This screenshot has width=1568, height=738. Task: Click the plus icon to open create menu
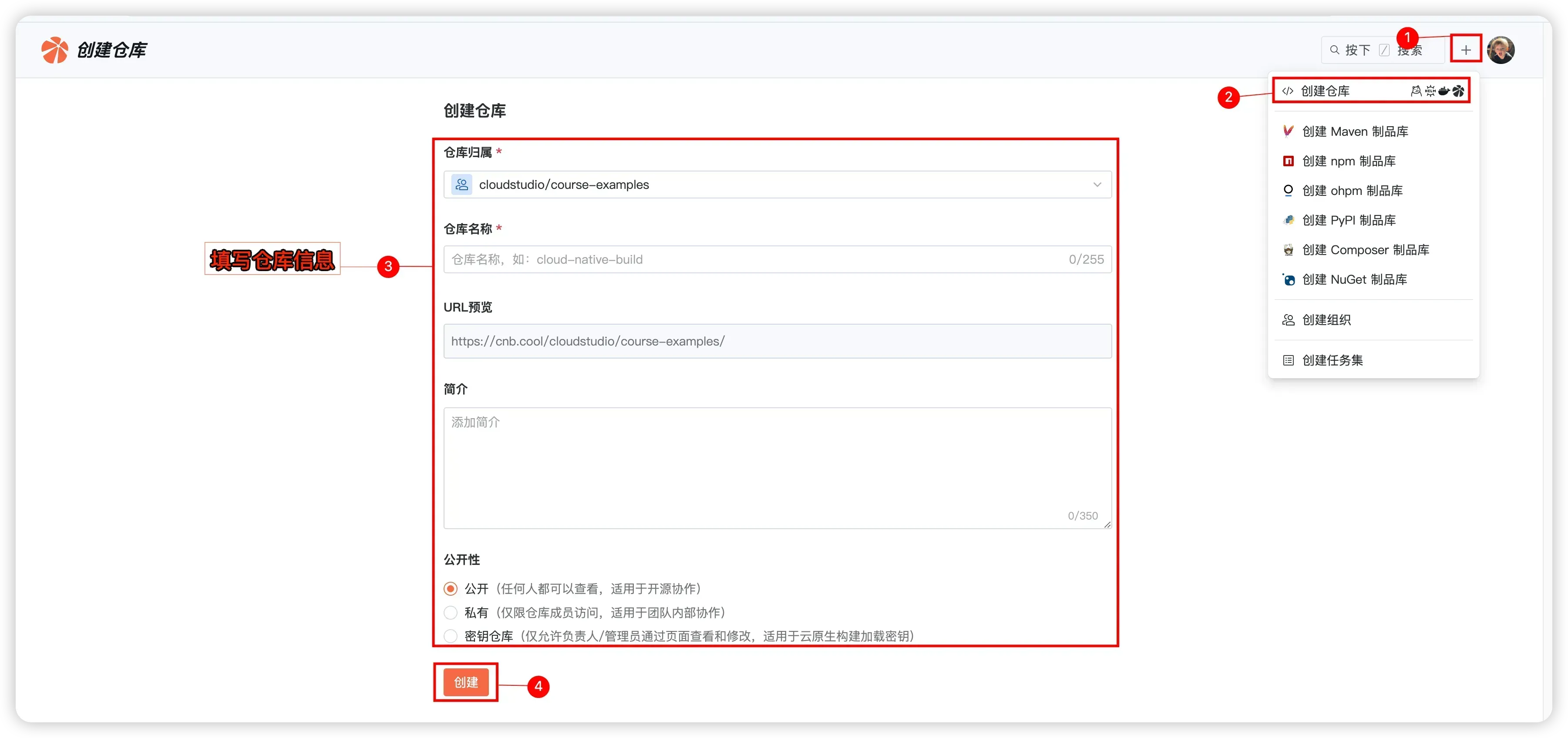[x=1465, y=50]
